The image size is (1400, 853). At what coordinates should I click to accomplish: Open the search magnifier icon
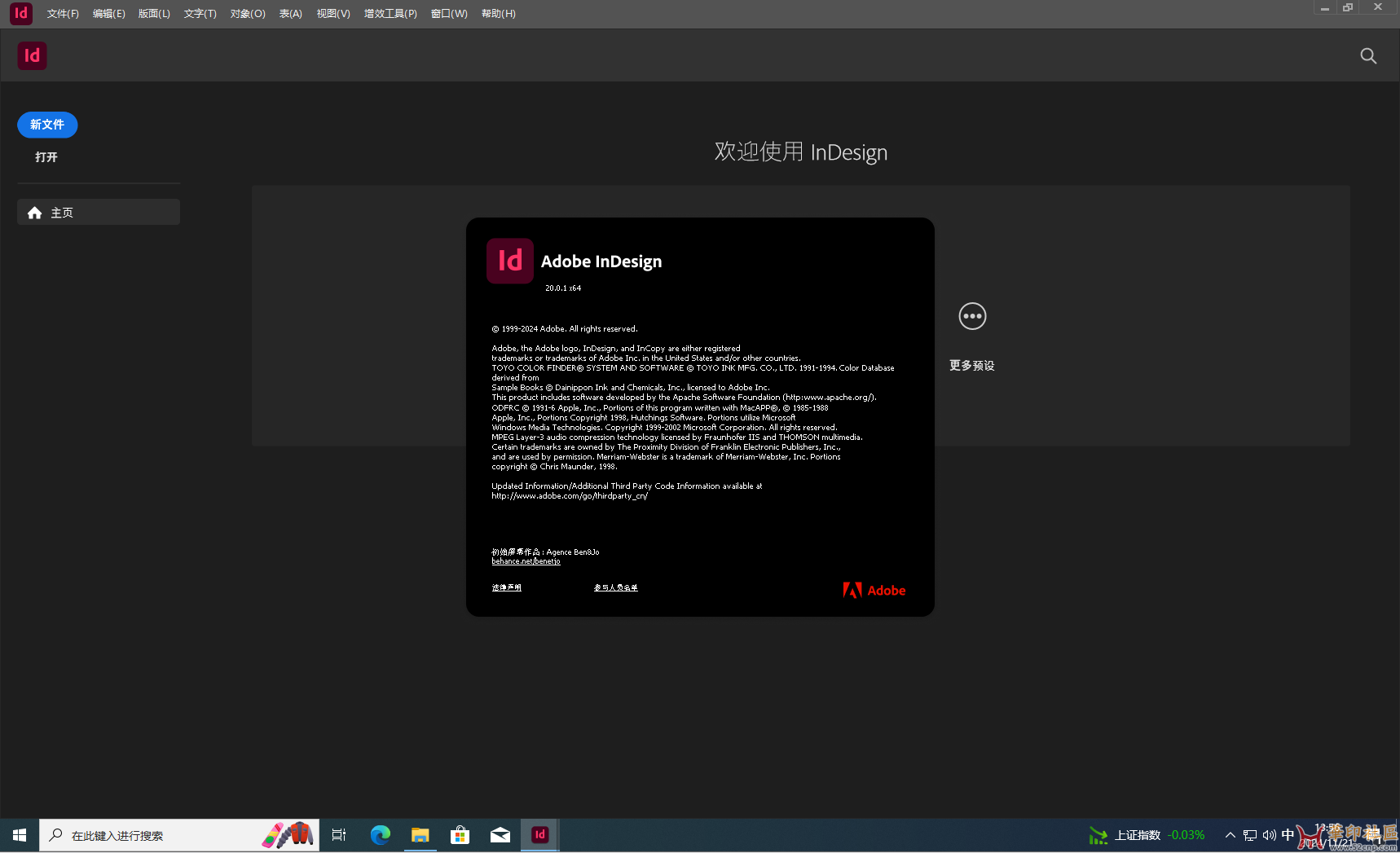coord(1368,55)
